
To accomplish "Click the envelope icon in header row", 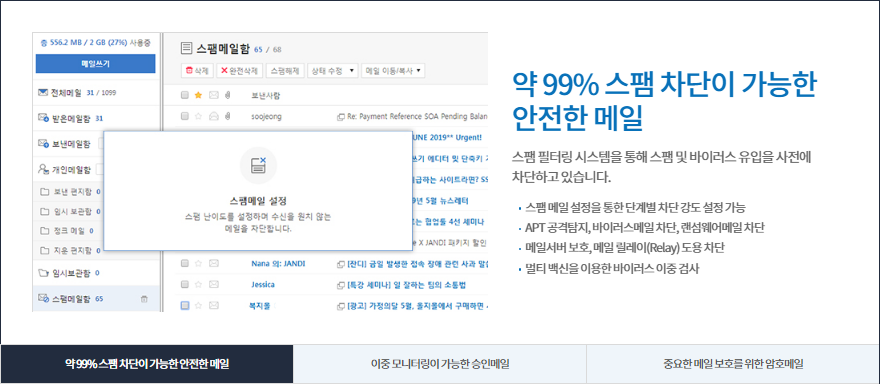I will tap(214, 96).
